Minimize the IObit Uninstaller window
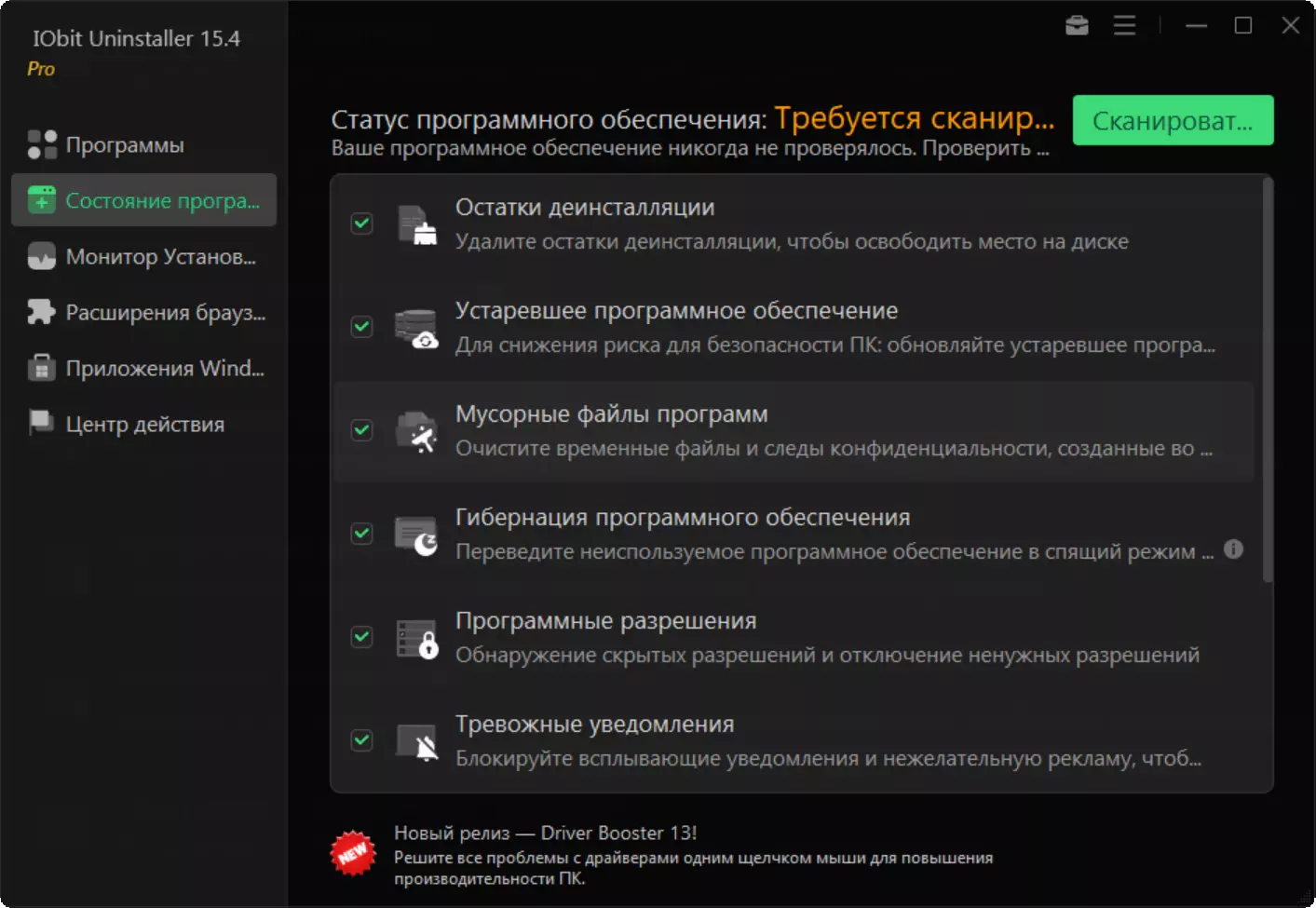The image size is (1316, 908). pyautogui.click(x=1197, y=25)
